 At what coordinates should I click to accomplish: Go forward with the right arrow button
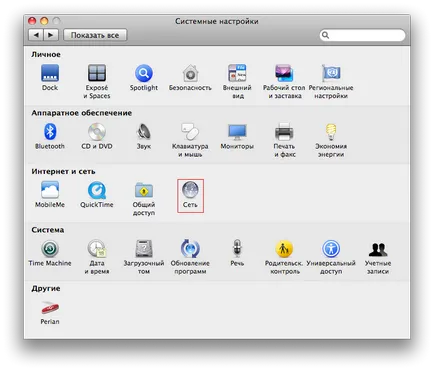click(x=51, y=35)
